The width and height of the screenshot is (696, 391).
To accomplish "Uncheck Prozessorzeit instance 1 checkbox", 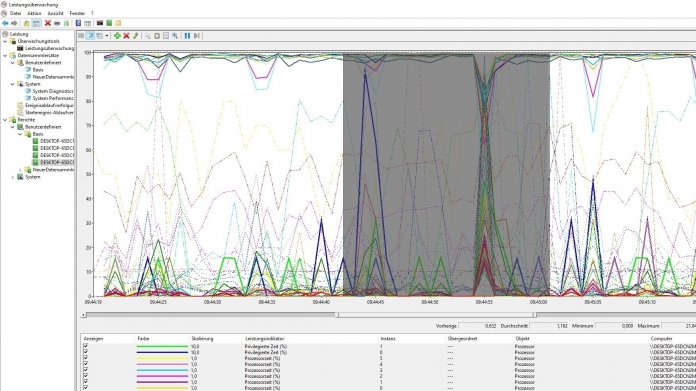I will pos(86,381).
